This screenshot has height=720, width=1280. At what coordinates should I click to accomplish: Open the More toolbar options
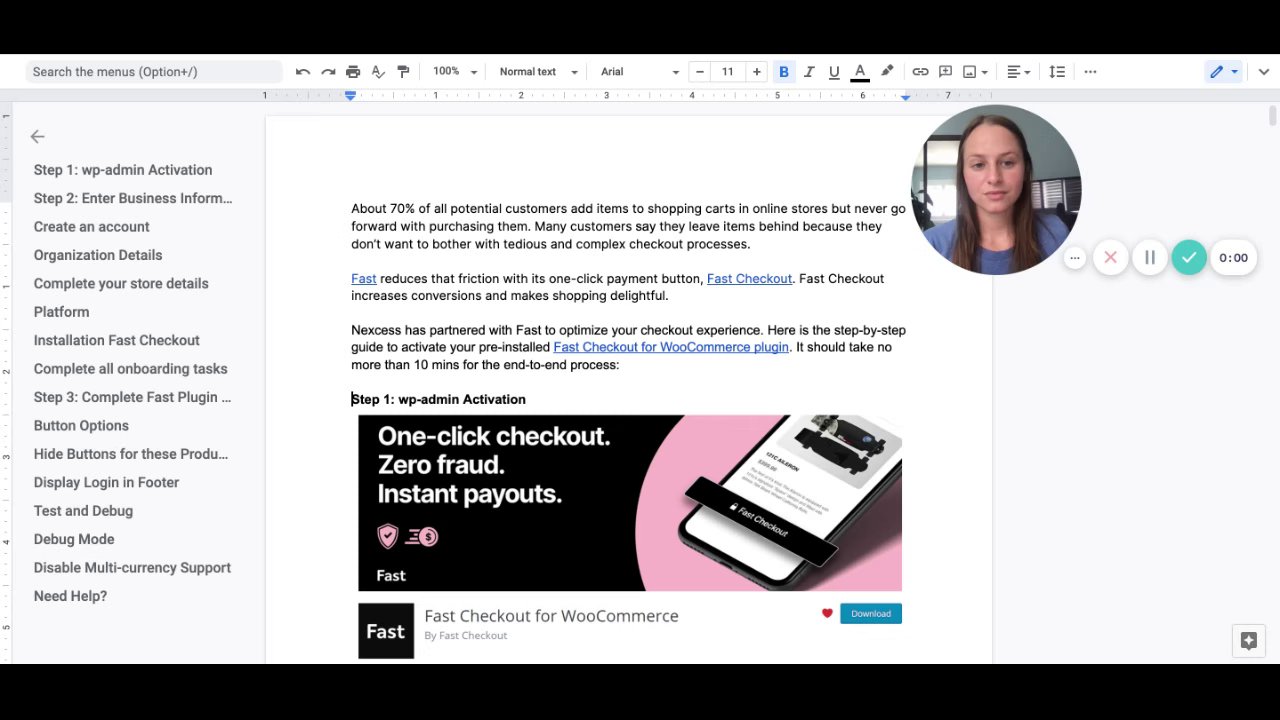pyautogui.click(x=1090, y=72)
